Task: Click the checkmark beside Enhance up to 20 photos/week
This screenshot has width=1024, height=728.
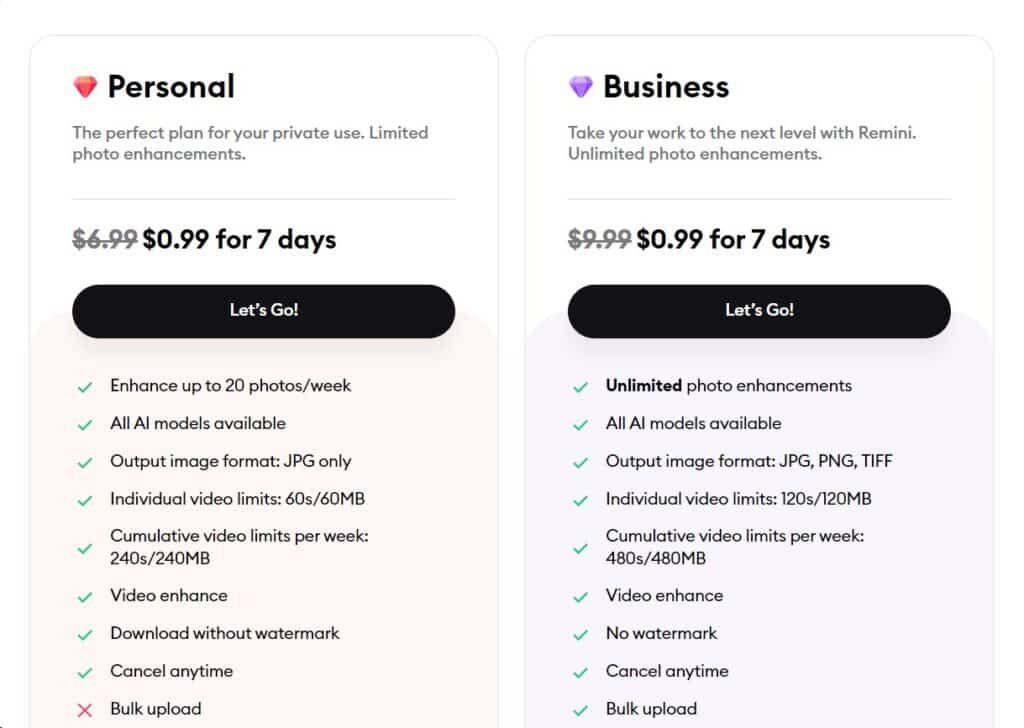Action: coord(85,387)
